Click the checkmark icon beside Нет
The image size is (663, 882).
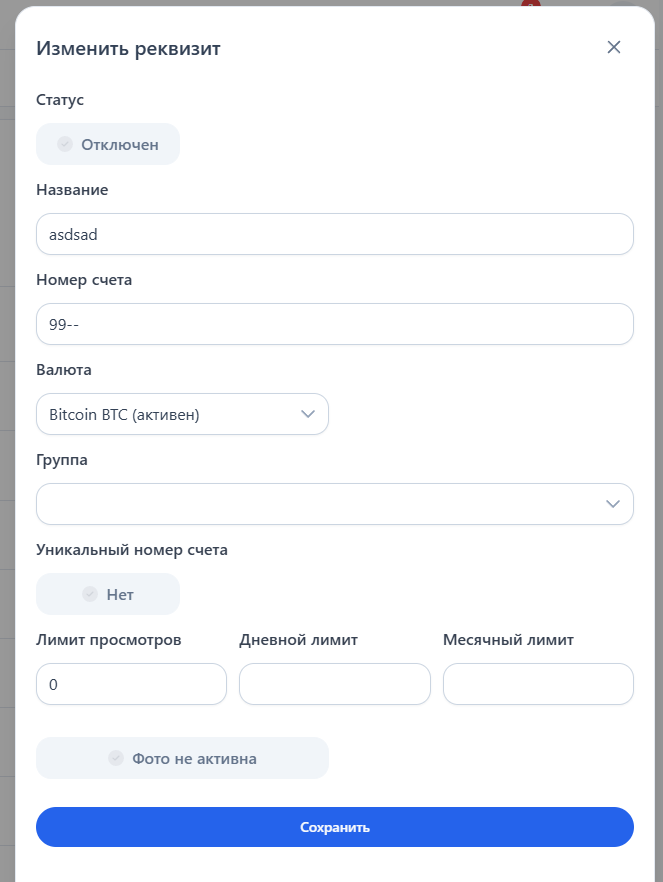click(91, 594)
